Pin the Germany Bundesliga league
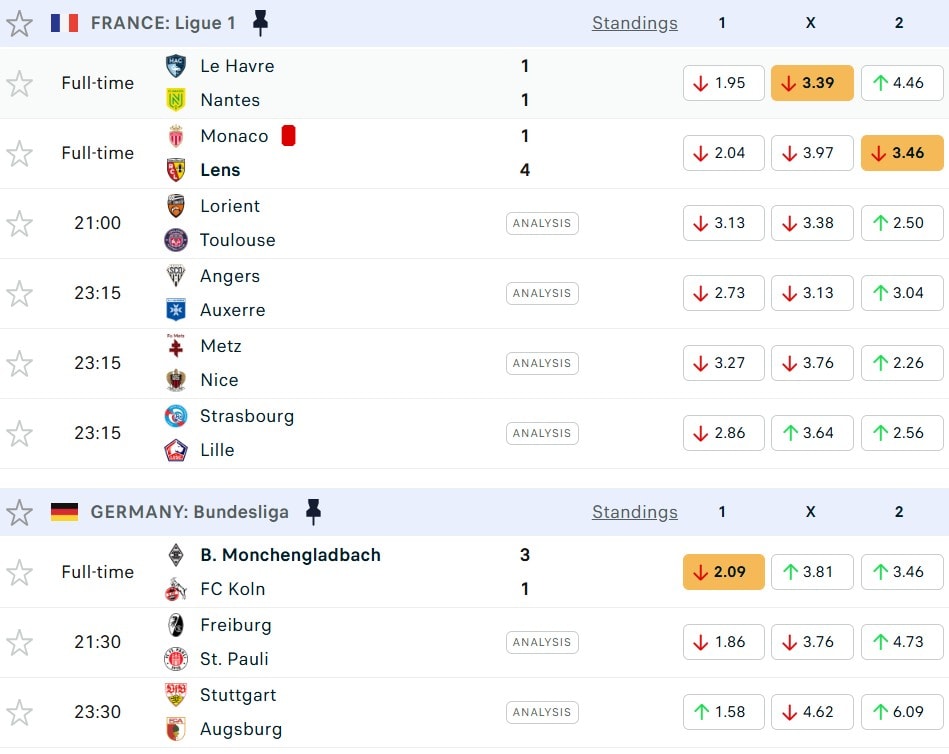Image resolution: width=949 pixels, height=754 pixels. tap(313, 512)
